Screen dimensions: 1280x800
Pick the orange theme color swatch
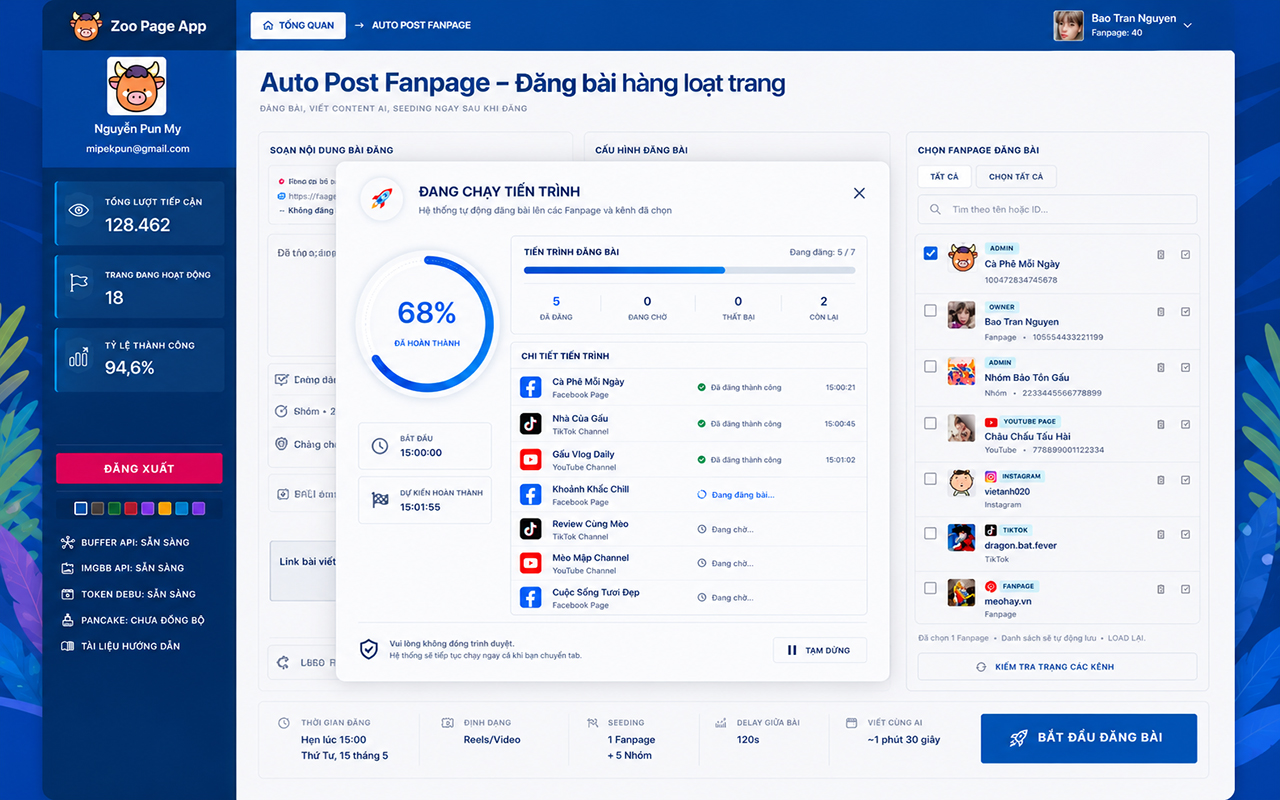click(x=165, y=509)
